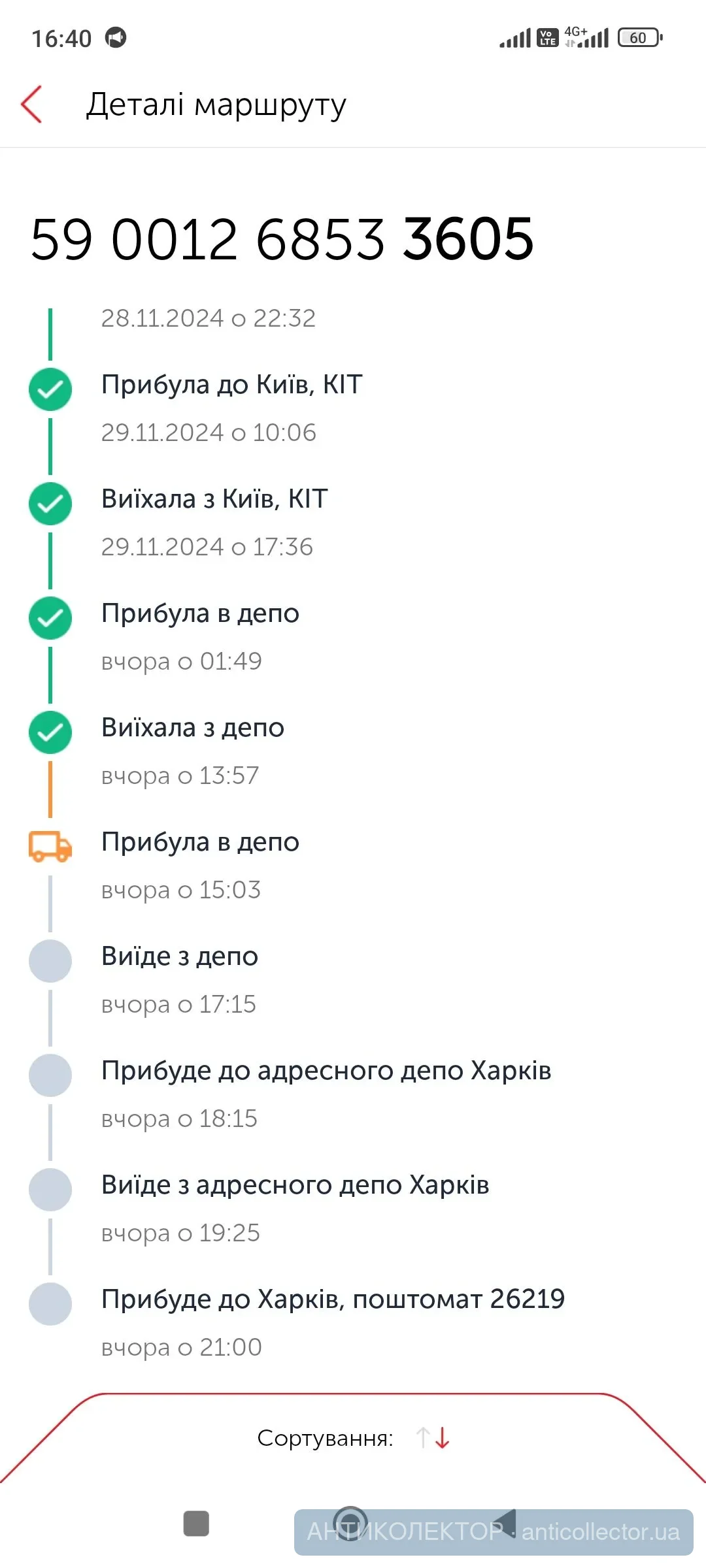Tap the red back arrow
Image resolution: width=706 pixels, height=1568 pixels.
tap(32, 105)
